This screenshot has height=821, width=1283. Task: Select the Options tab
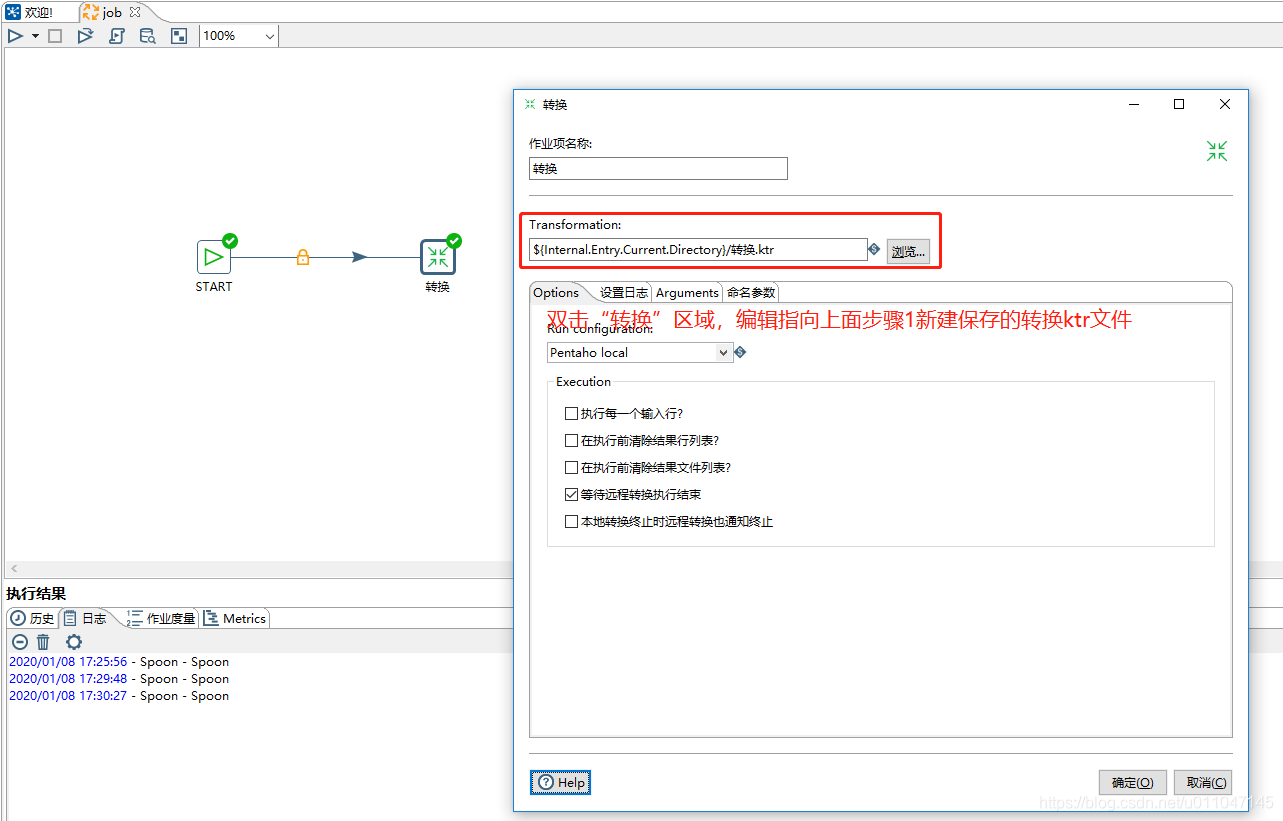[x=556, y=292]
